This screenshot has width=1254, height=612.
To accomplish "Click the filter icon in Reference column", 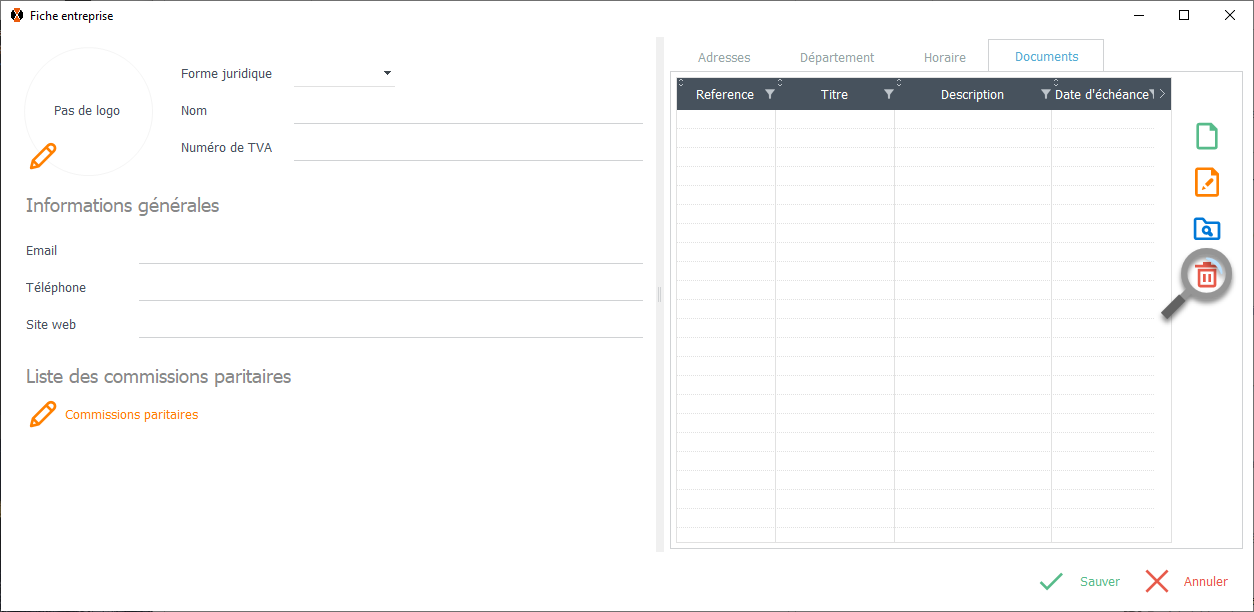I will (769, 95).
